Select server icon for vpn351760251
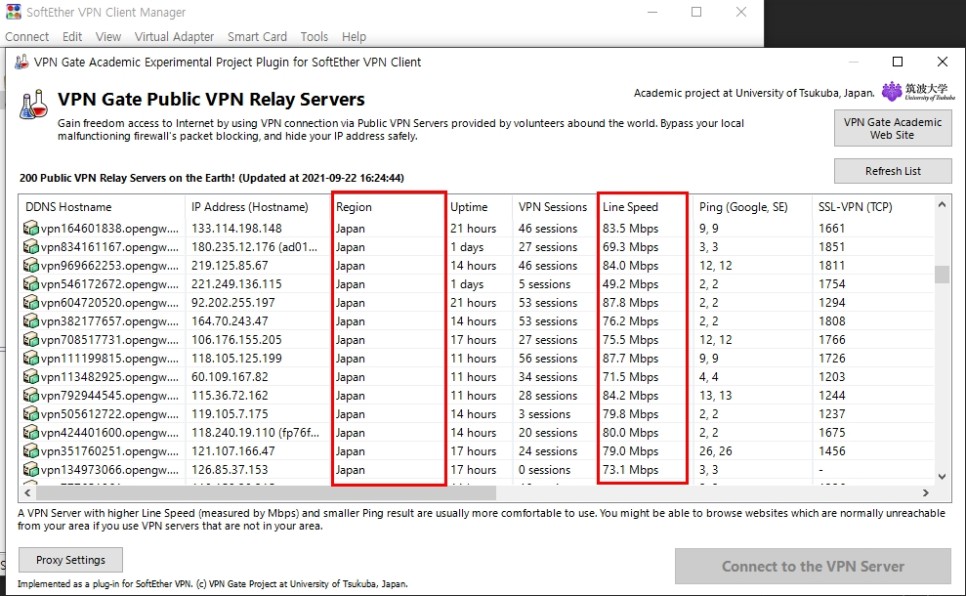This screenshot has height=596, width=966. pyautogui.click(x=31, y=451)
